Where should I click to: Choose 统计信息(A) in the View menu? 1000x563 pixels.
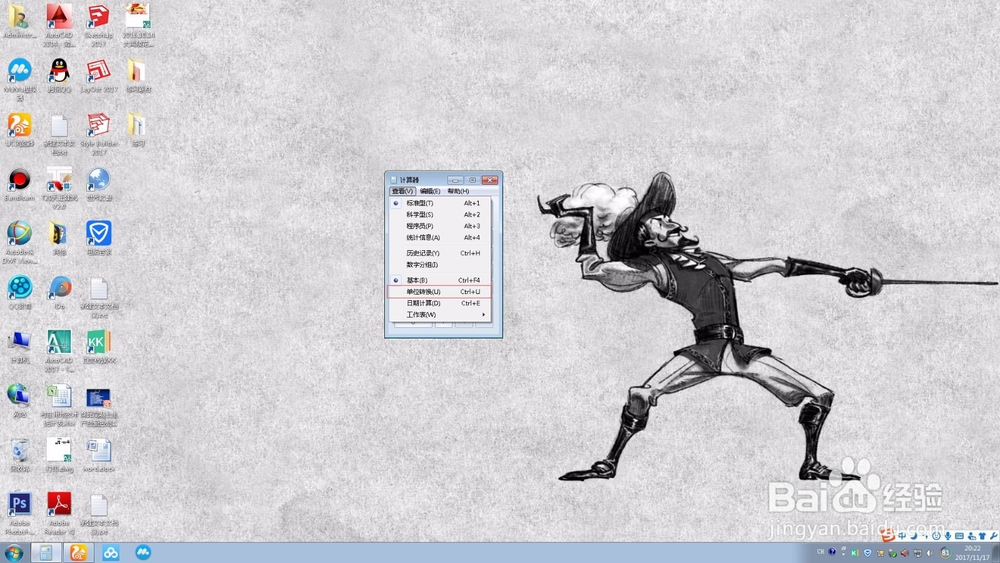click(439, 237)
